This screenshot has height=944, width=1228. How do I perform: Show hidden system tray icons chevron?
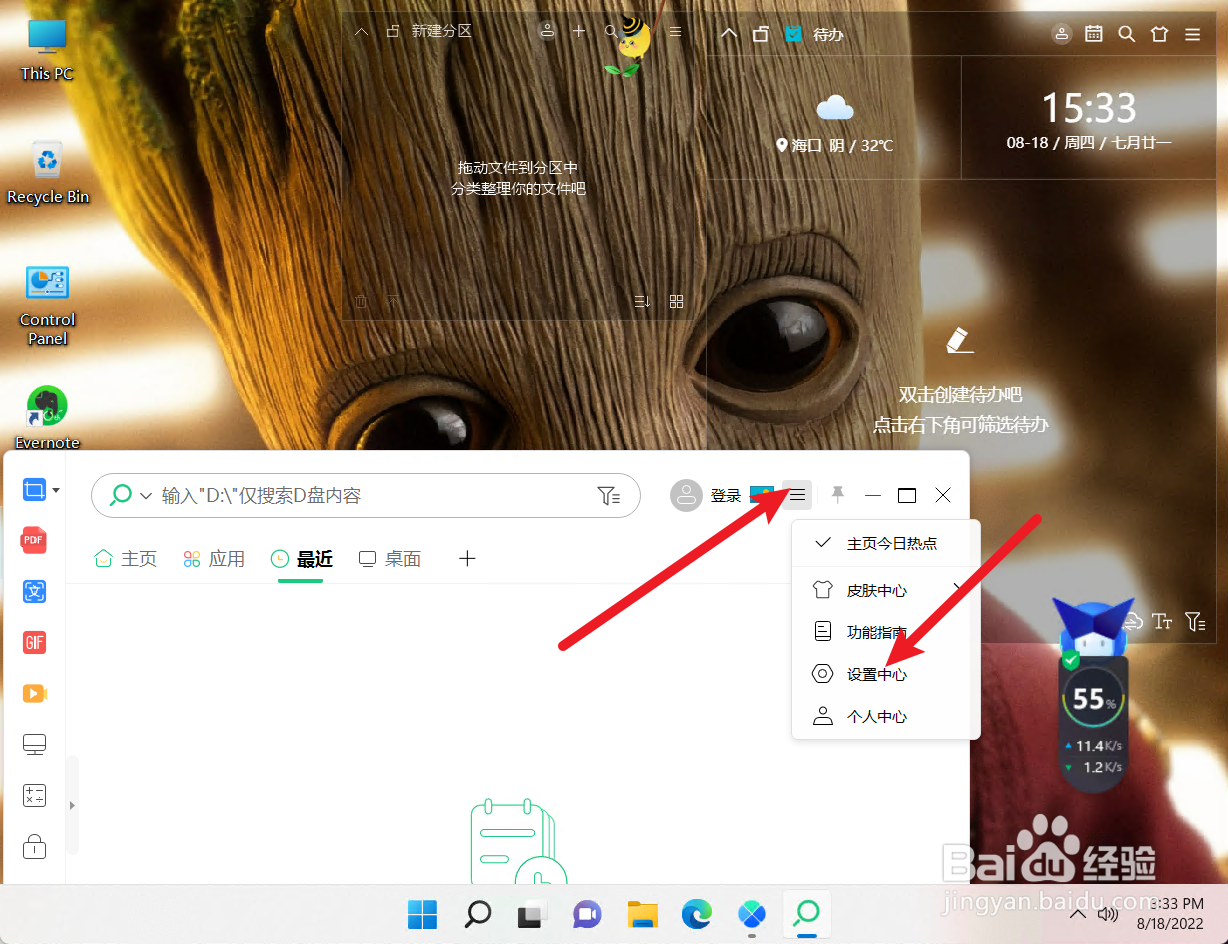click(1077, 914)
